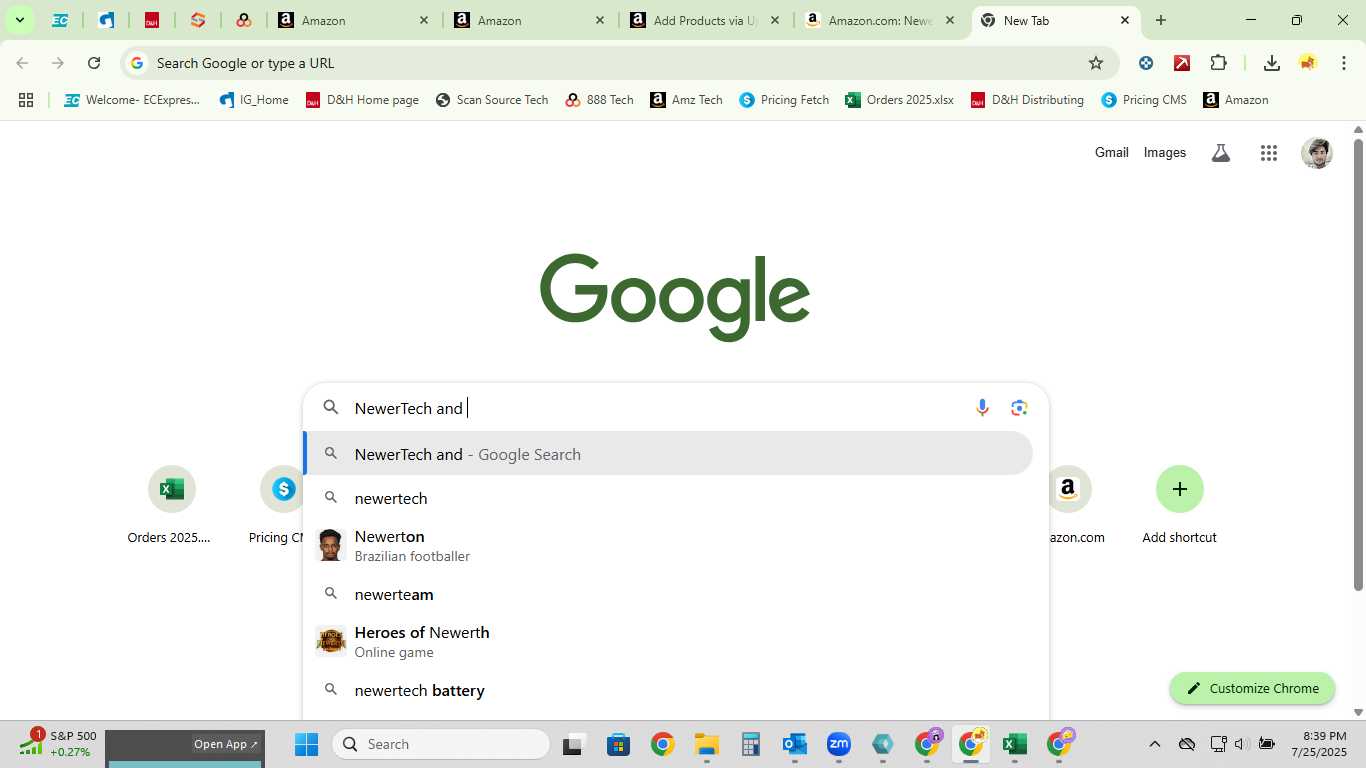
Task: Open File Explorer from the taskbar
Action: (x=707, y=744)
